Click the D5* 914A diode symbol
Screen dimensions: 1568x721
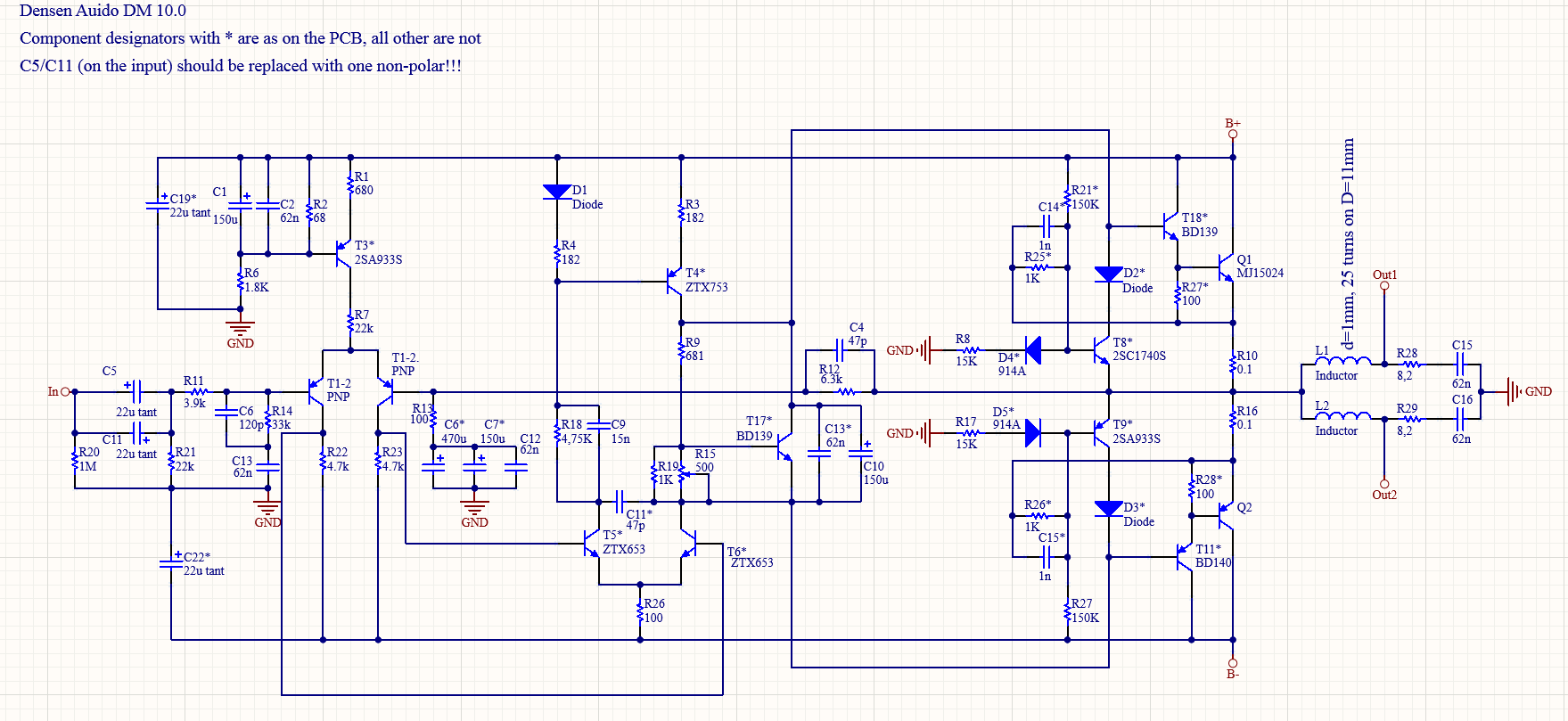(x=1032, y=433)
